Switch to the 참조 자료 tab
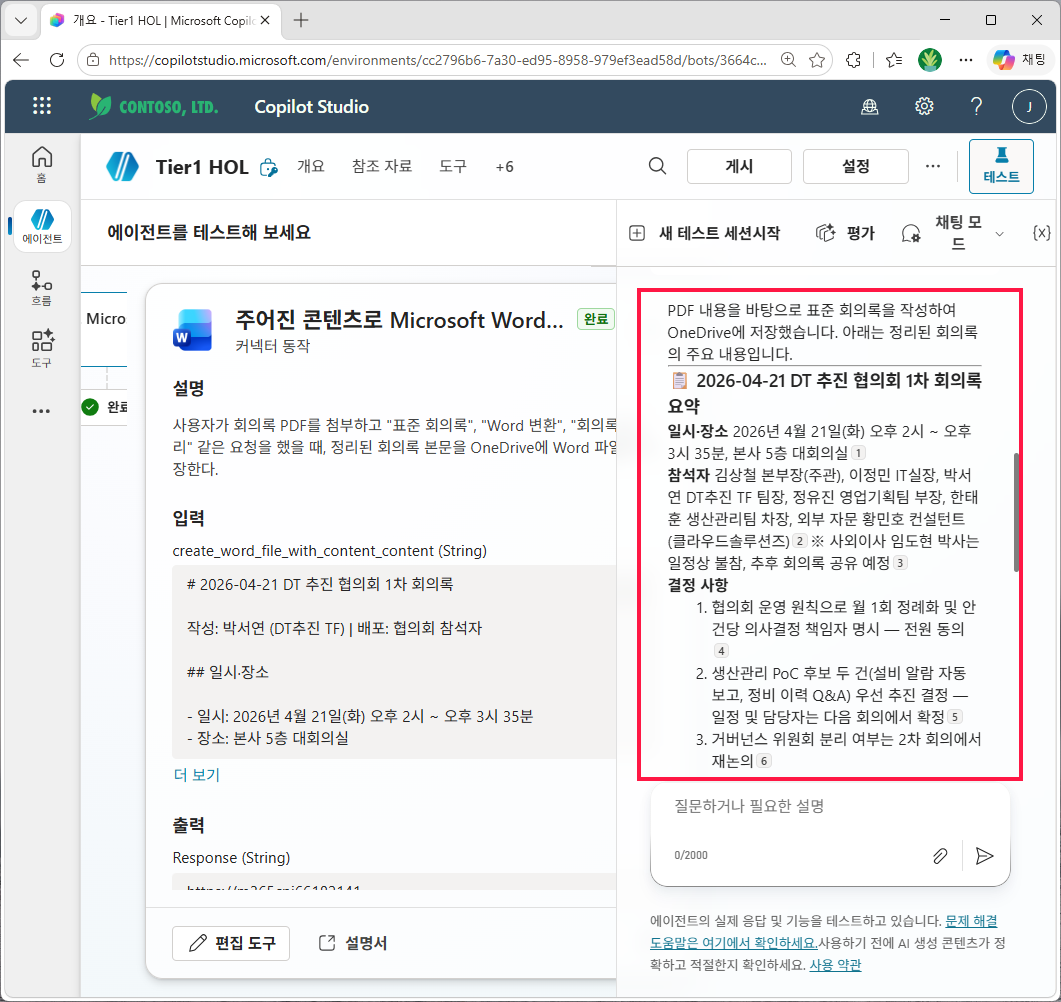This screenshot has width=1061, height=1002. click(x=382, y=166)
